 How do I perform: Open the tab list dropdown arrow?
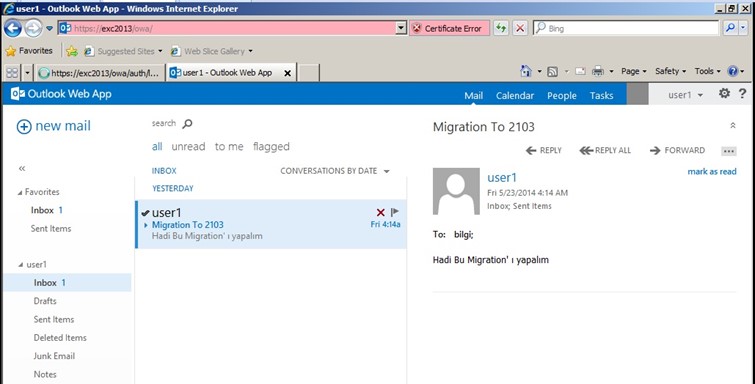27,73
